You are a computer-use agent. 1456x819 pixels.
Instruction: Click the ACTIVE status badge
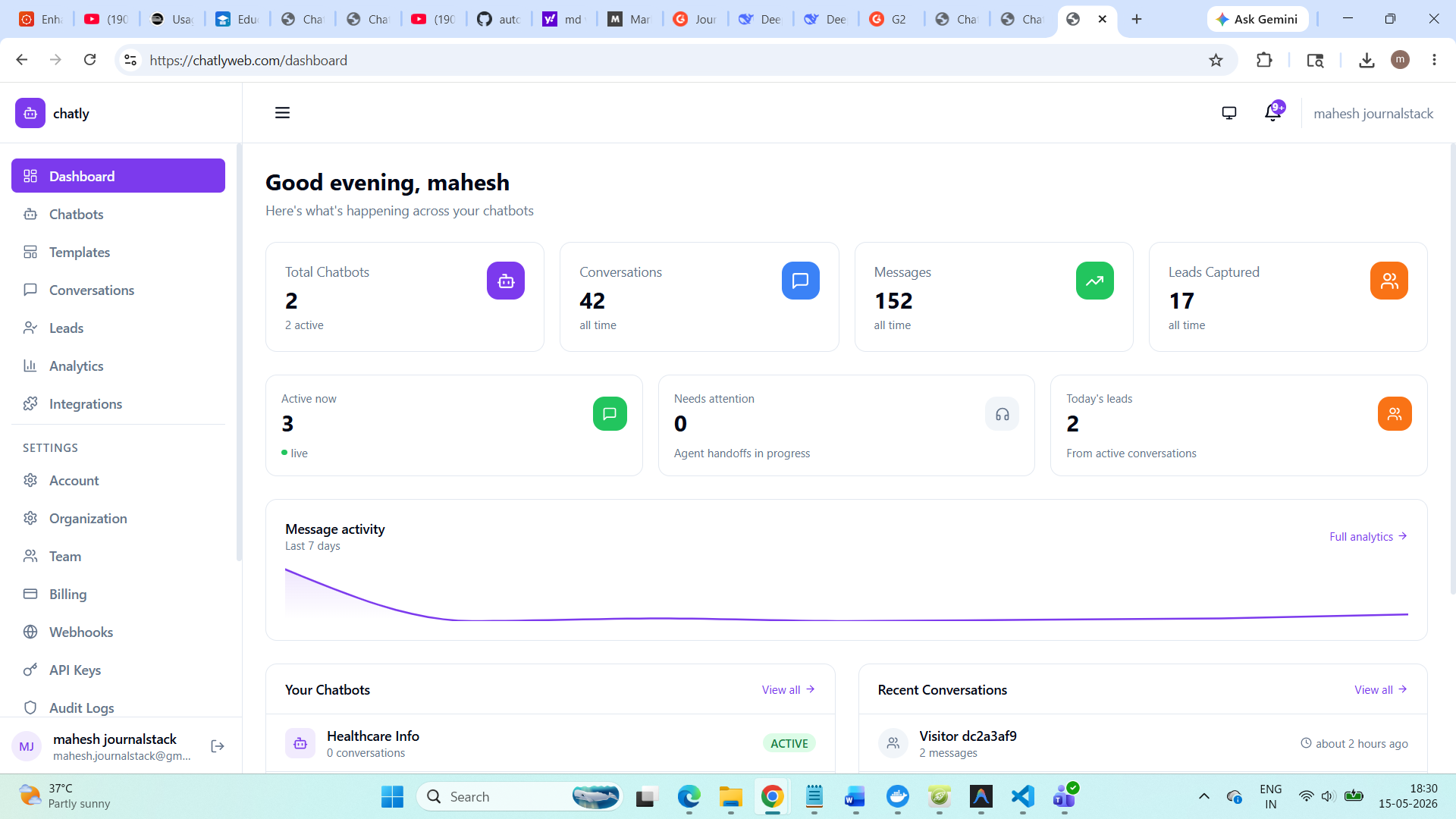tap(789, 743)
